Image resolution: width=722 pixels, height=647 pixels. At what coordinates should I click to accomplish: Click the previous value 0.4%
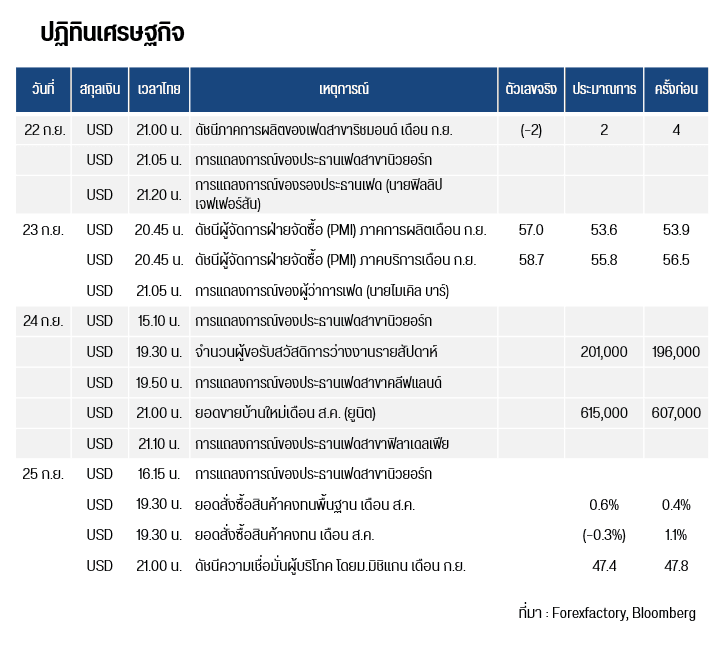[676, 505]
